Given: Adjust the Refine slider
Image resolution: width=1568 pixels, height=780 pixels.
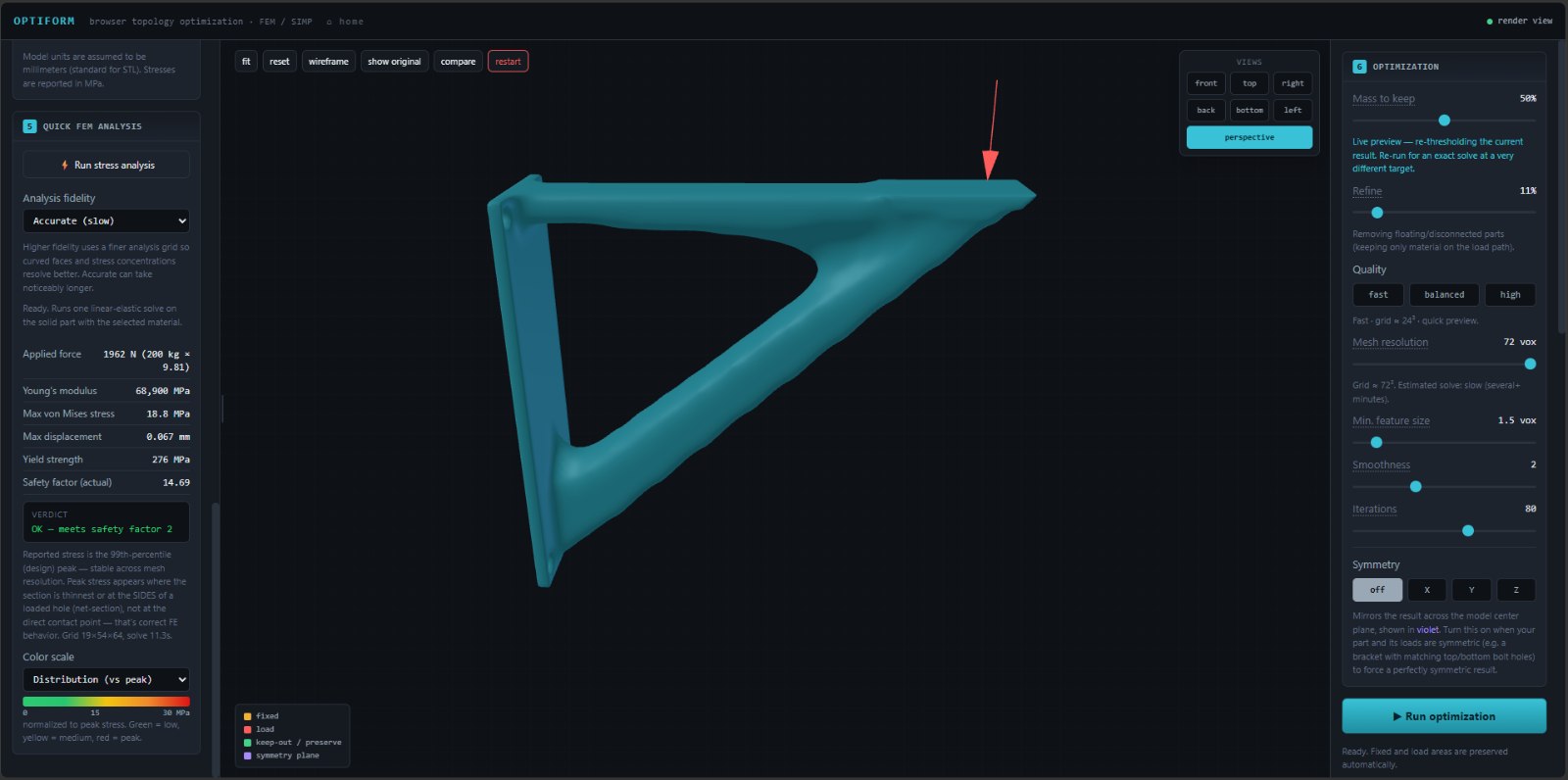Looking at the screenshot, I should [1444, 213].
